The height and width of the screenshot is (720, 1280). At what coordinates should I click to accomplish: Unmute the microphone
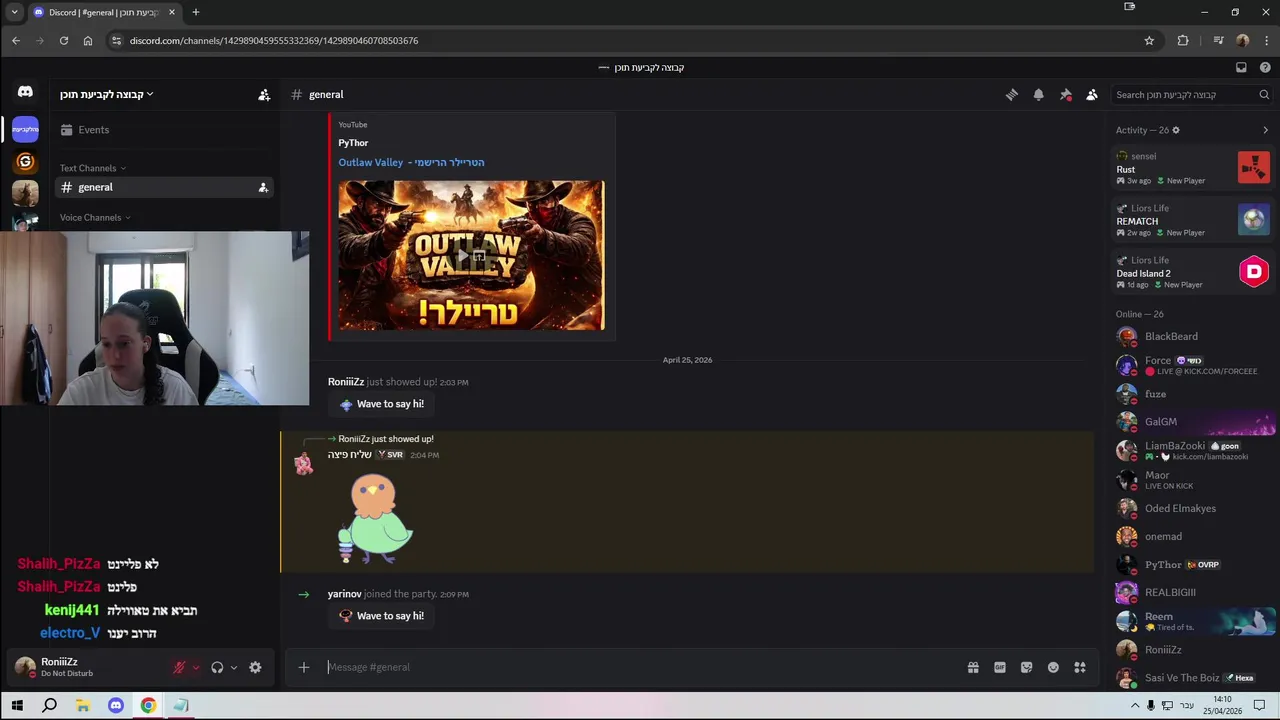pyautogui.click(x=179, y=667)
